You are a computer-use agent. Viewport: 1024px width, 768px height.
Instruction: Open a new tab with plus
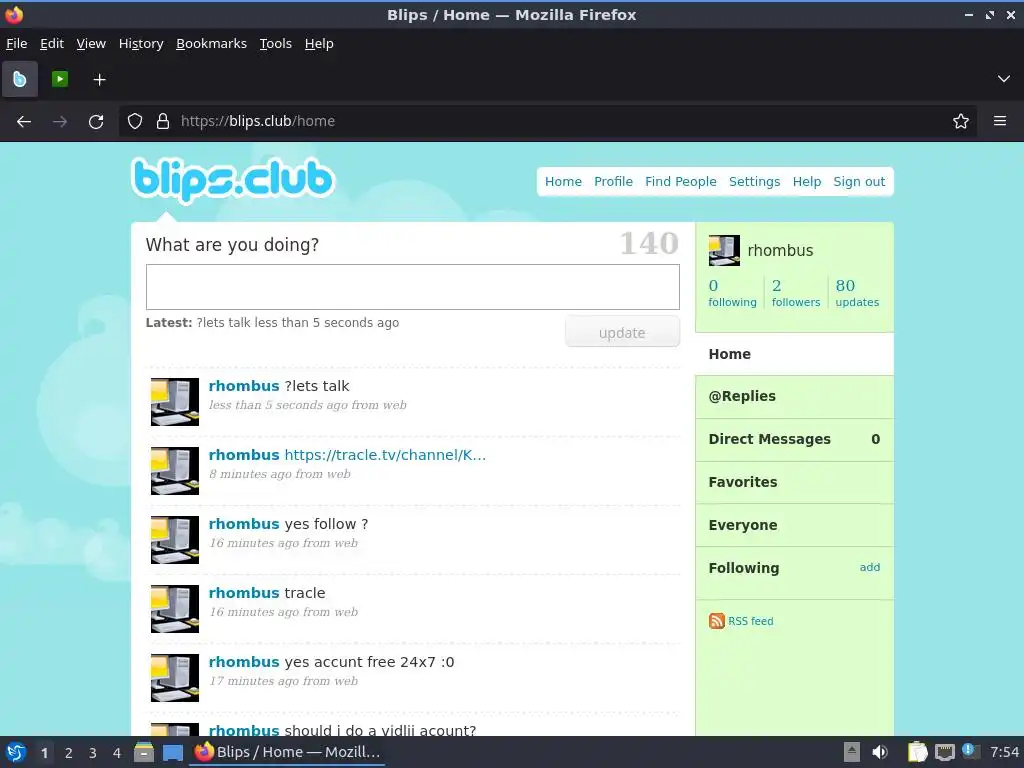pyautogui.click(x=99, y=80)
